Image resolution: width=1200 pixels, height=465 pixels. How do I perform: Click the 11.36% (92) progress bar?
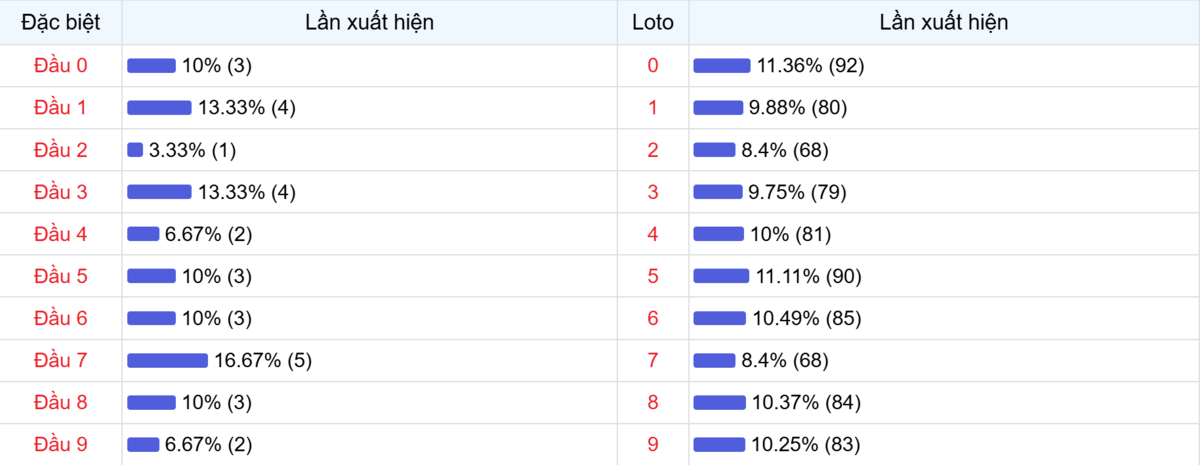pos(721,66)
